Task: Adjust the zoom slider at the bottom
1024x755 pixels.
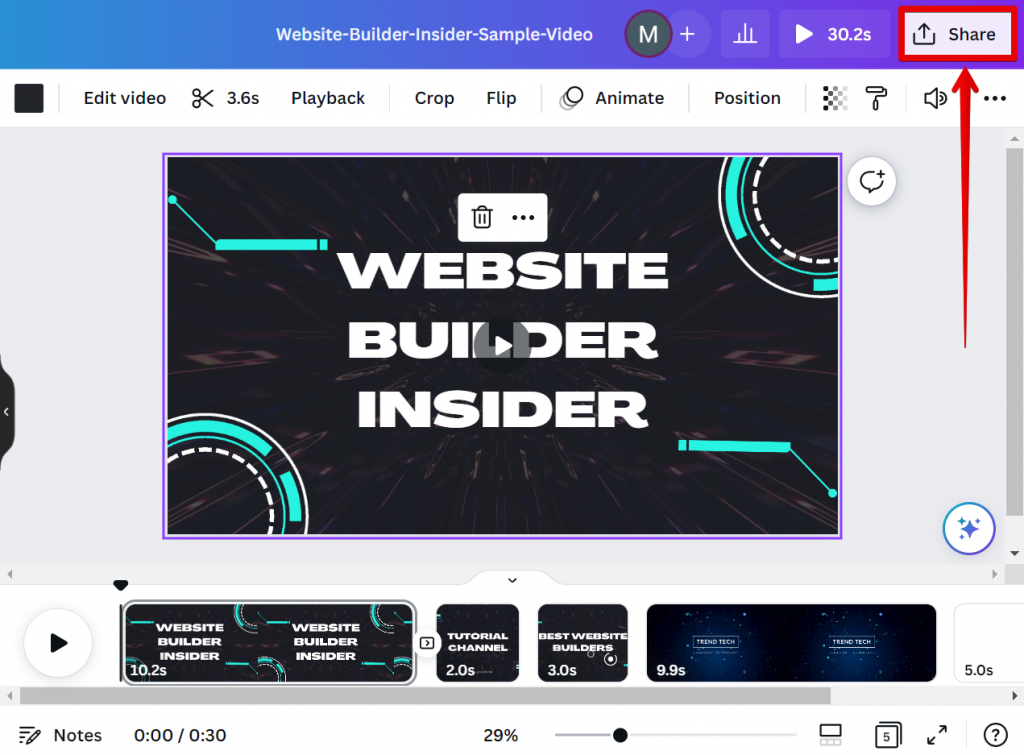Action: pos(621,733)
